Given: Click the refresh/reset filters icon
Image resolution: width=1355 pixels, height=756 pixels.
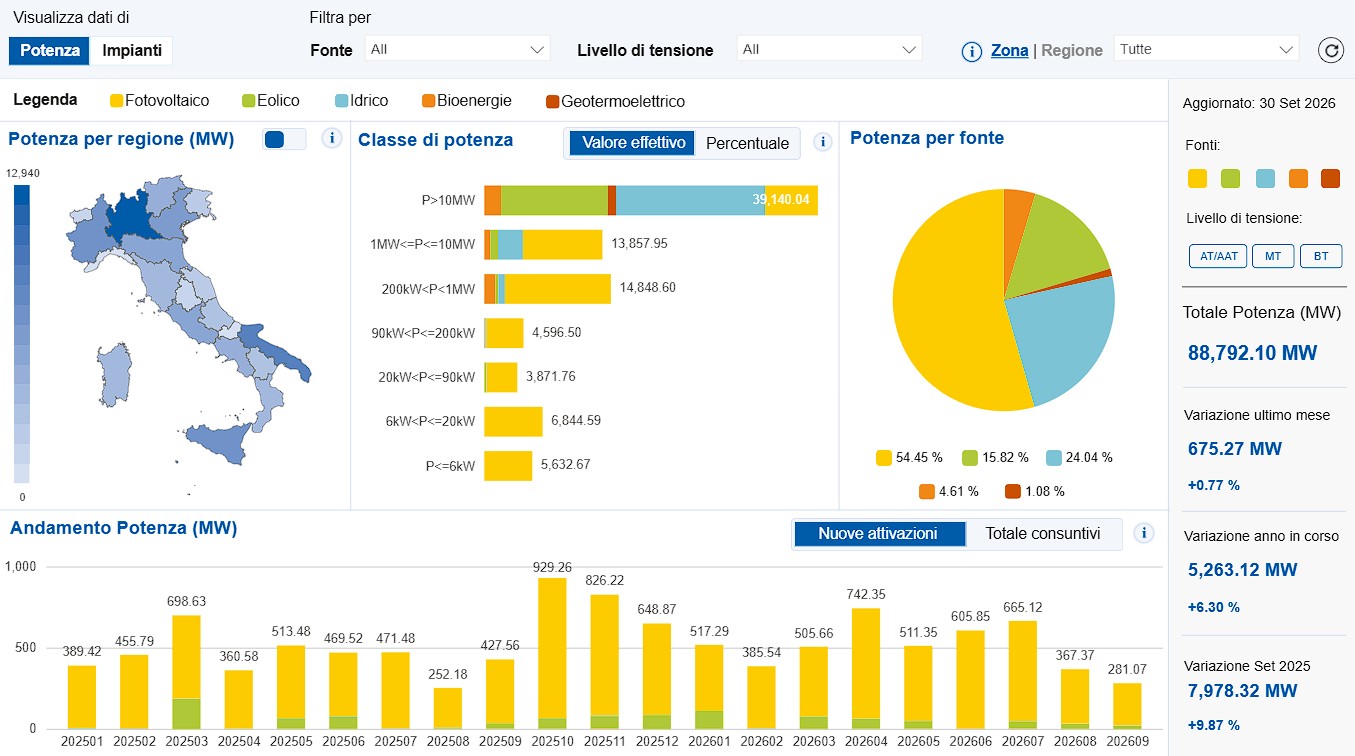Looking at the screenshot, I should click(1330, 50).
